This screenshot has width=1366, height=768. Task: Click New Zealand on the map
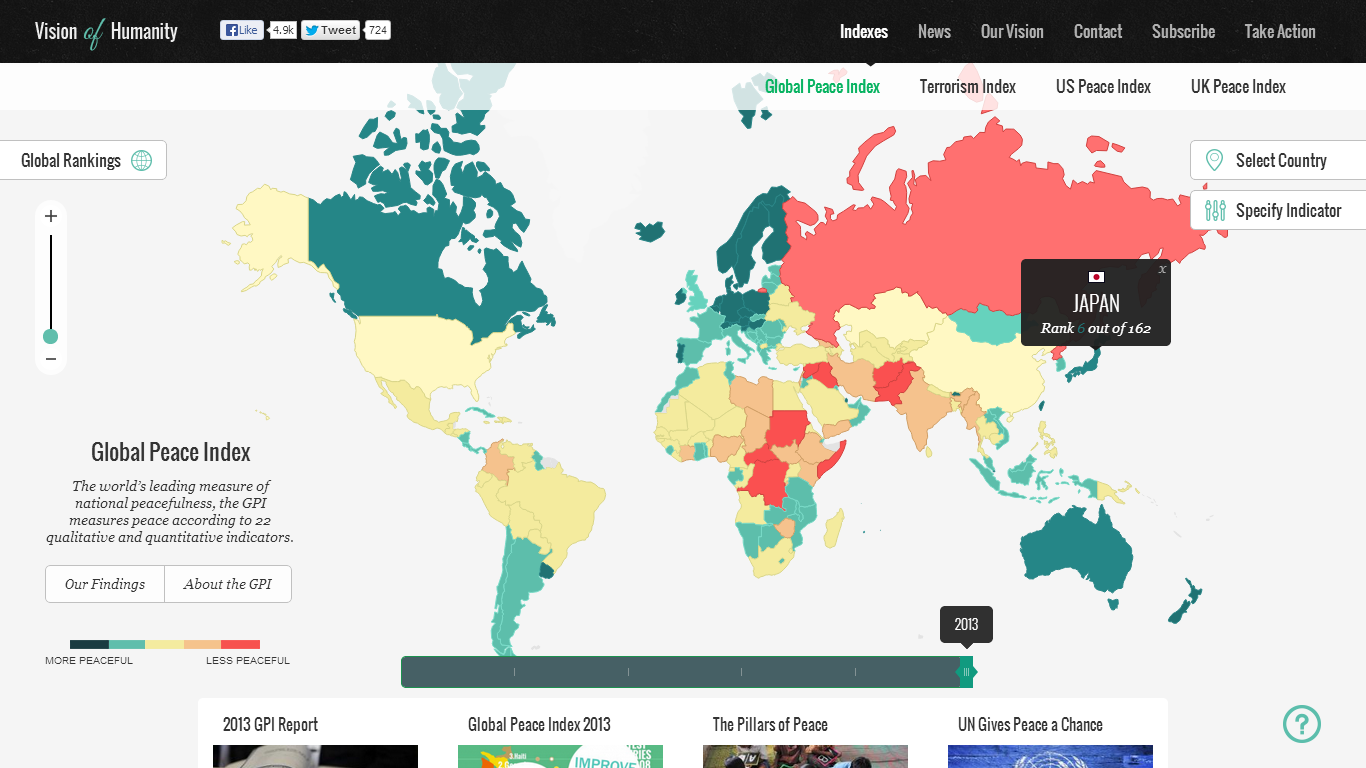pos(1185,603)
